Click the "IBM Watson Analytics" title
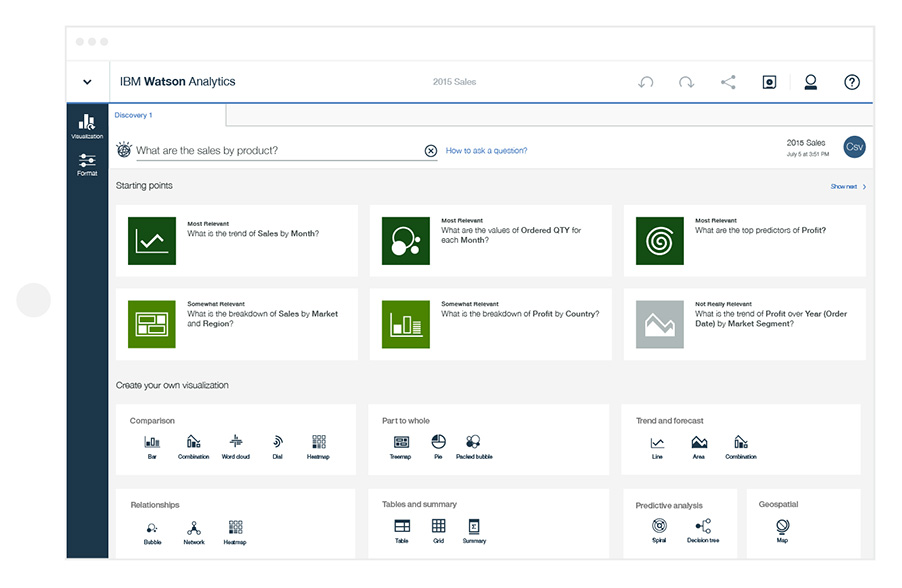This screenshot has width=902, height=588. 177,82
